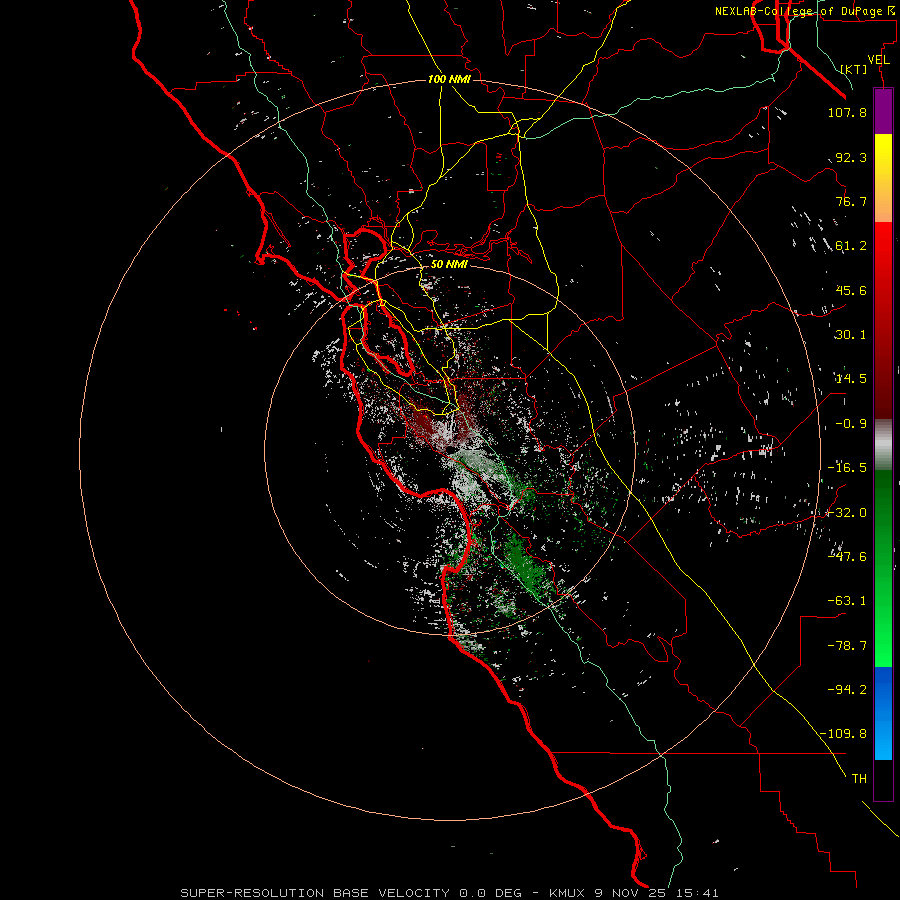
Task: Click the TH legend label
Action: pos(859,778)
